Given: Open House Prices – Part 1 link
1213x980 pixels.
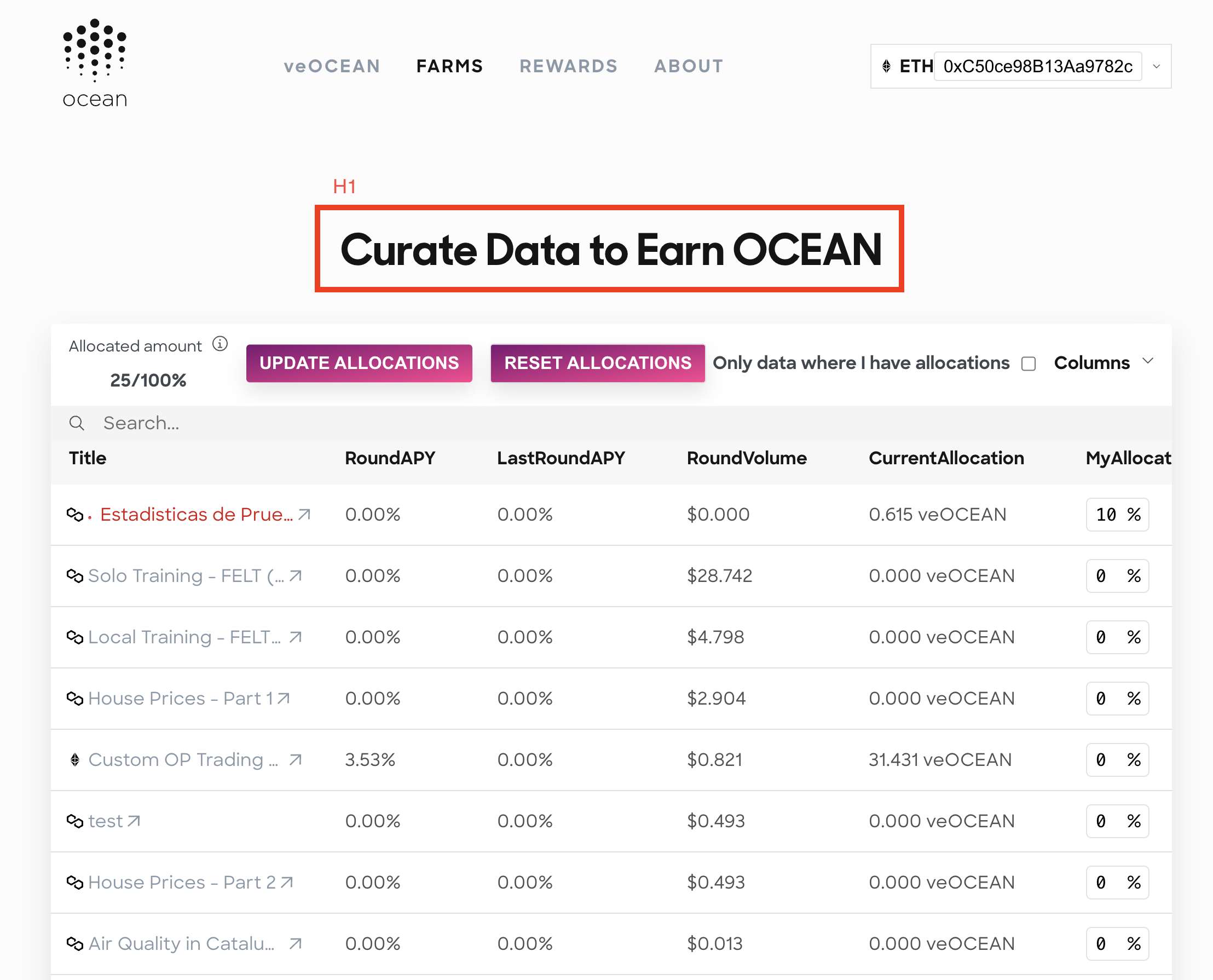Looking at the screenshot, I should pyautogui.click(x=181, y=698).
